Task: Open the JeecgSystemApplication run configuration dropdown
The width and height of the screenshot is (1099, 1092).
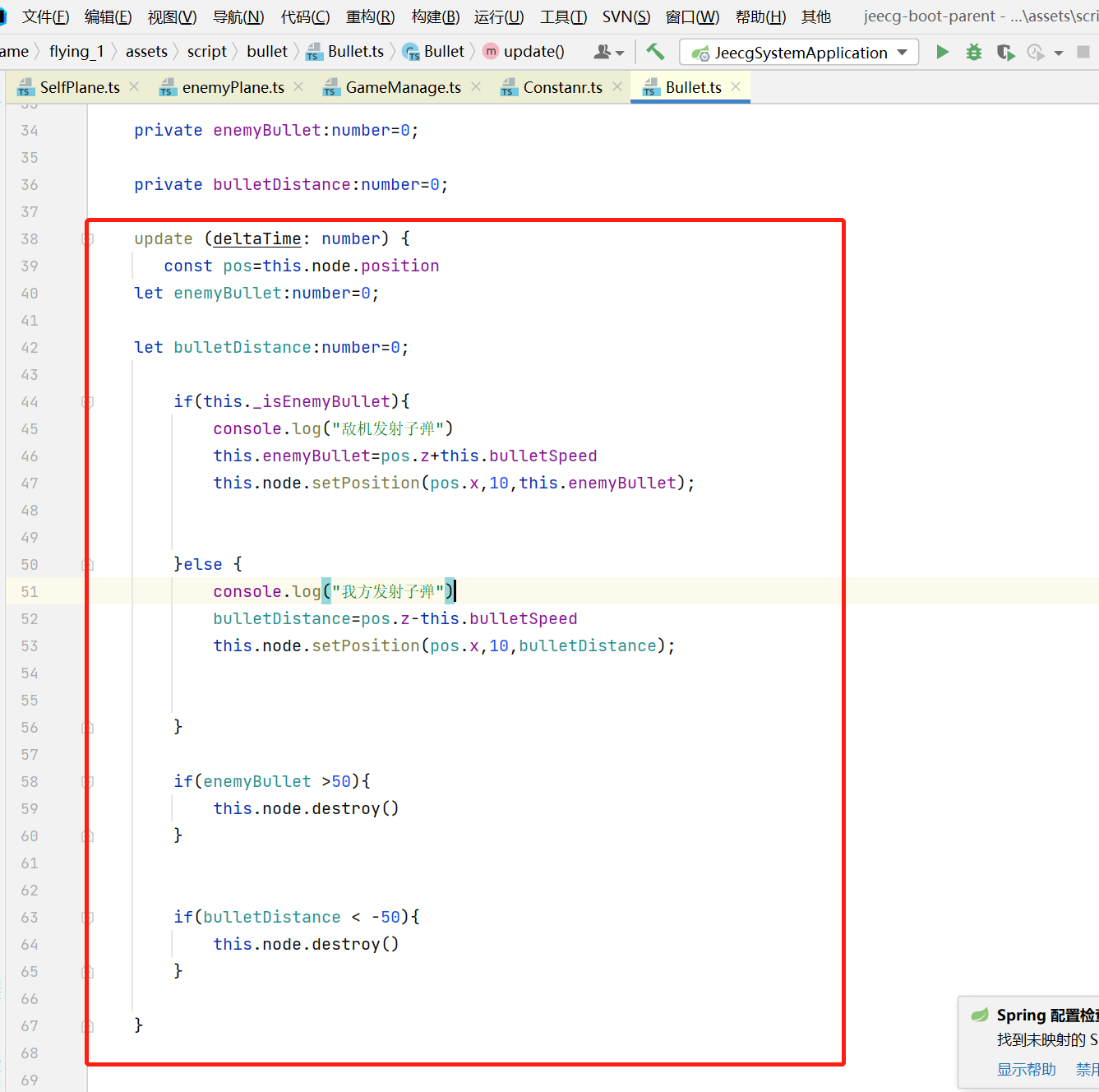Action: (x=799, y=53)
